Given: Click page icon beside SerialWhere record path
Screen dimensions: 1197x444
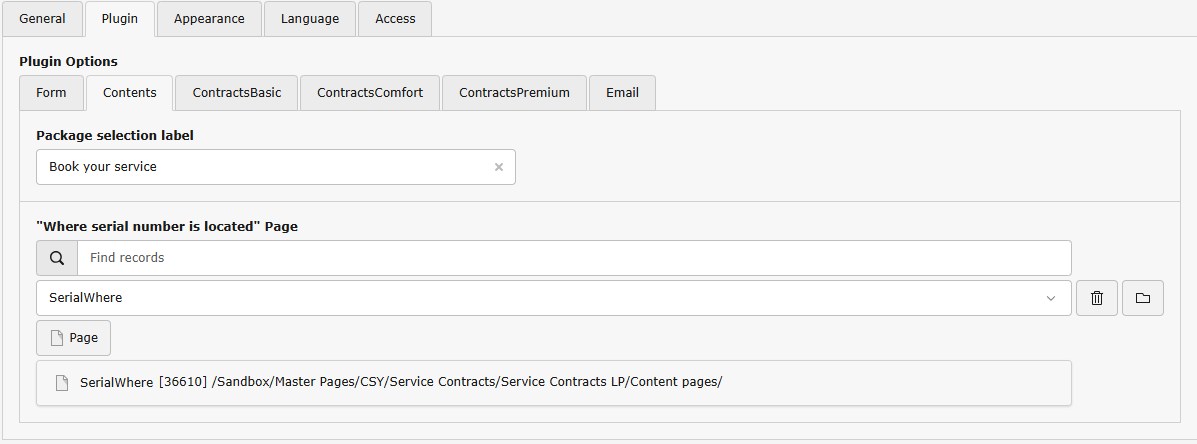Looking at the screenshot, I should point(62,383).
